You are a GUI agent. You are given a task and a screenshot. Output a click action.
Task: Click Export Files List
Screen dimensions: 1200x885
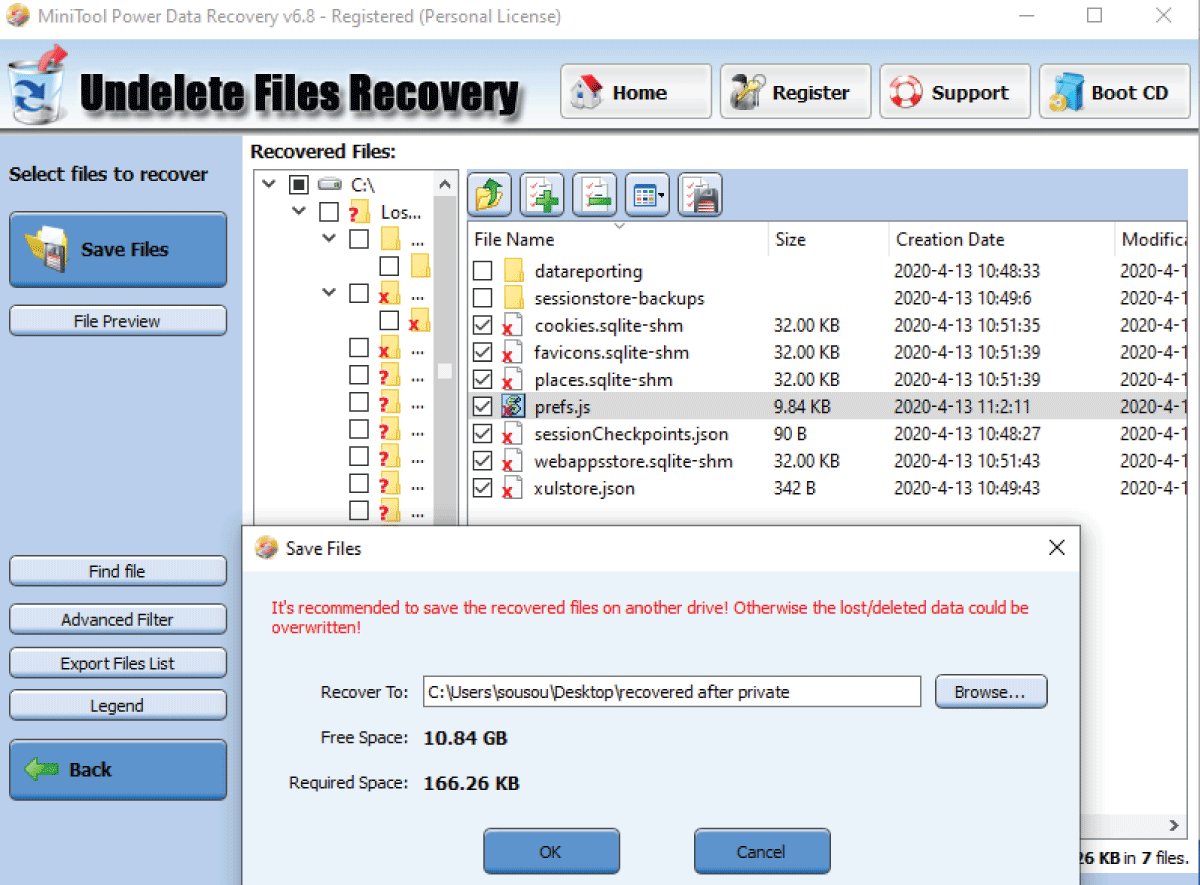[118, 663]
